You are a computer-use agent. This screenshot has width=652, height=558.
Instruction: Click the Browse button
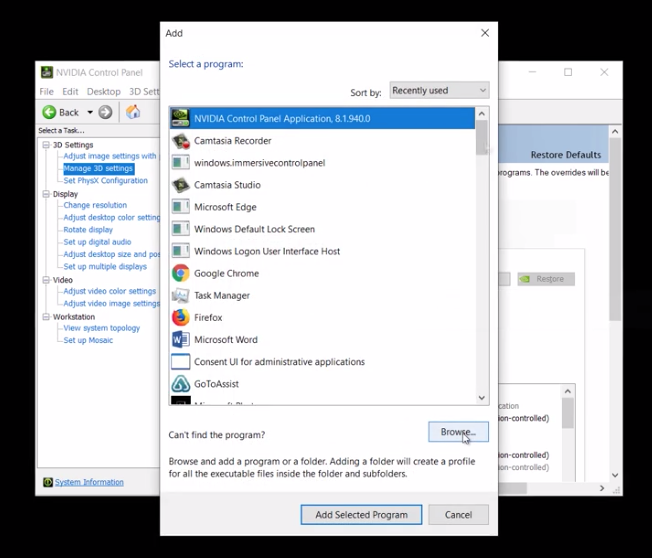(458, 432)
